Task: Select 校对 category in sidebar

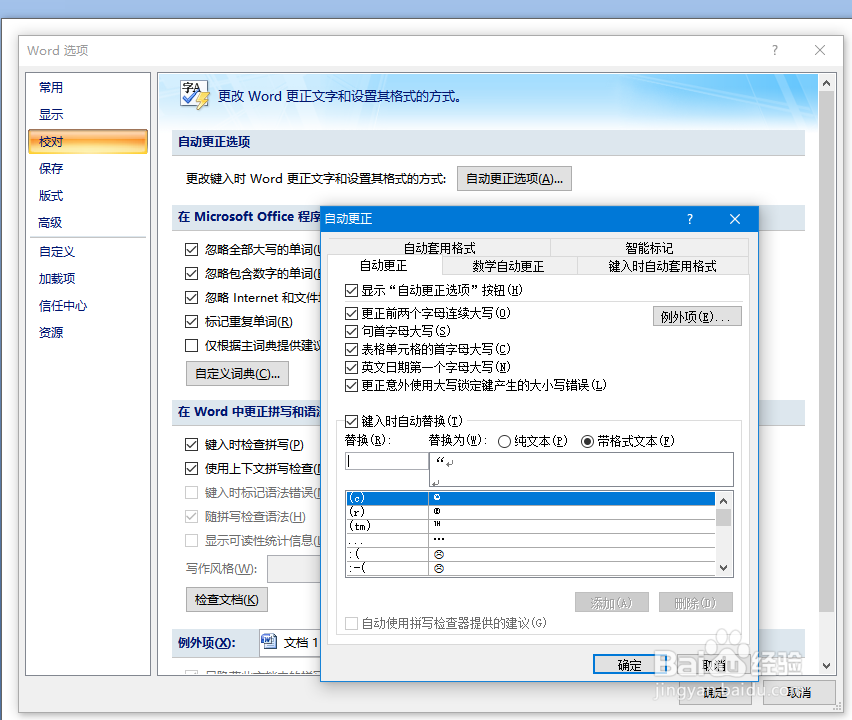Action: point(87,142)
